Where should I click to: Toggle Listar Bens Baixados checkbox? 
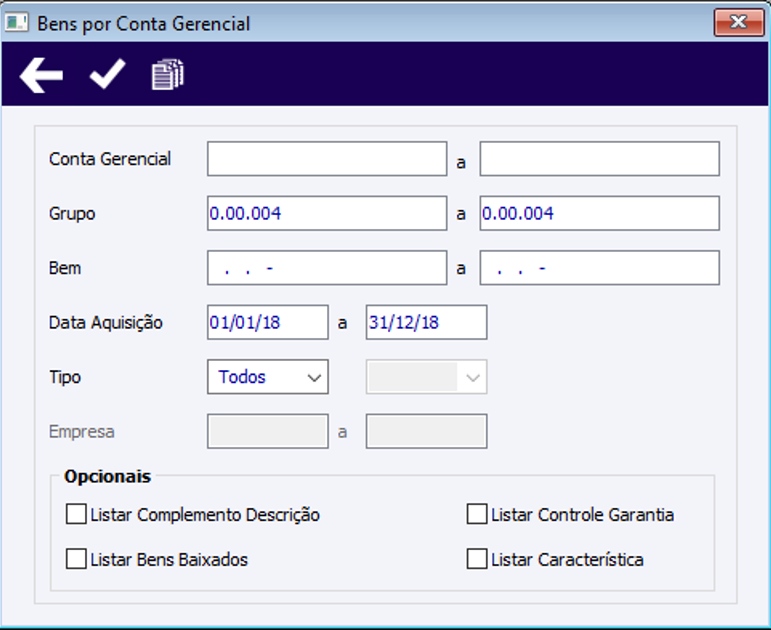[x=76, y=559]
